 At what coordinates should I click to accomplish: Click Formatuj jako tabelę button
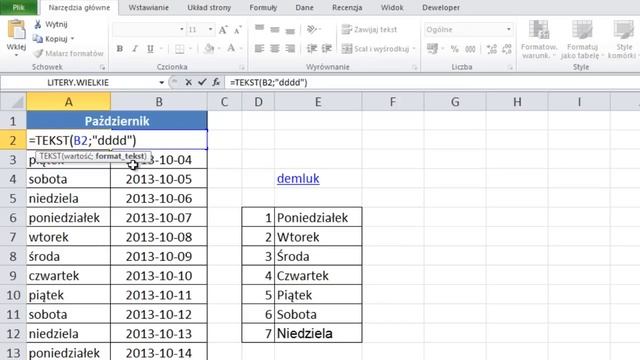pos(582,40)
